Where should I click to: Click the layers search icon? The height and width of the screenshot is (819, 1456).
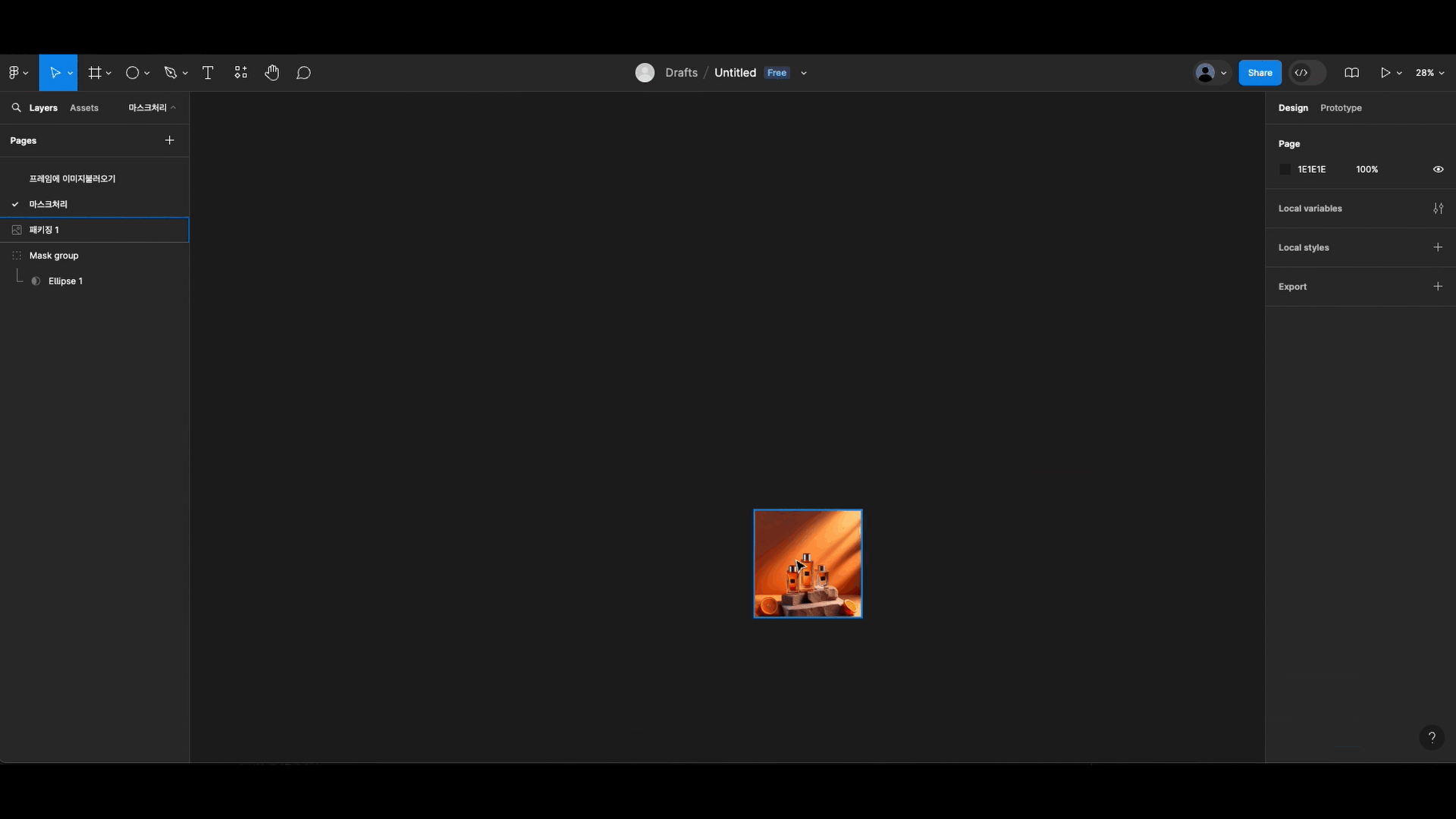tap(16, 108)
